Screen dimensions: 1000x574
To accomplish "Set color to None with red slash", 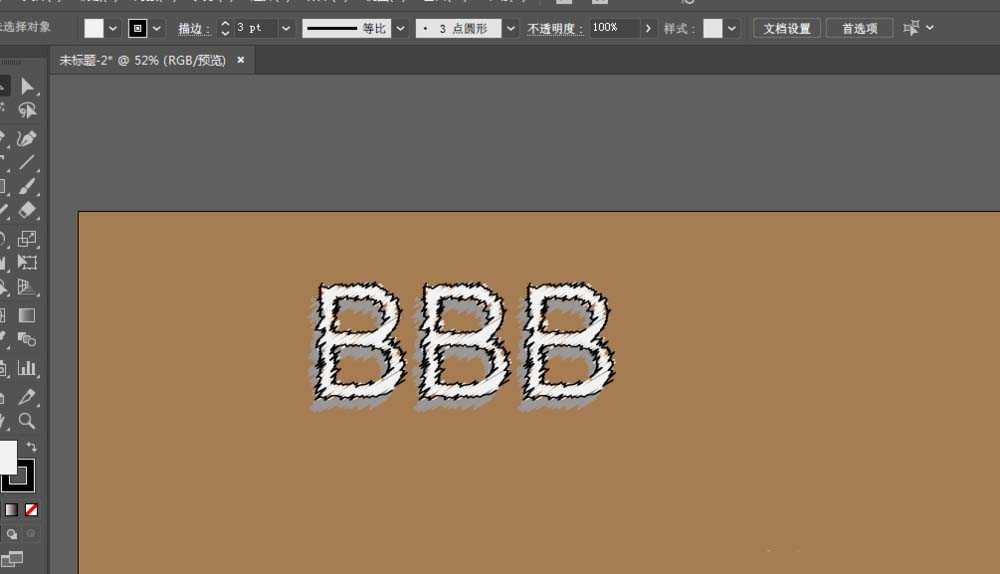I will pos(32,510).
